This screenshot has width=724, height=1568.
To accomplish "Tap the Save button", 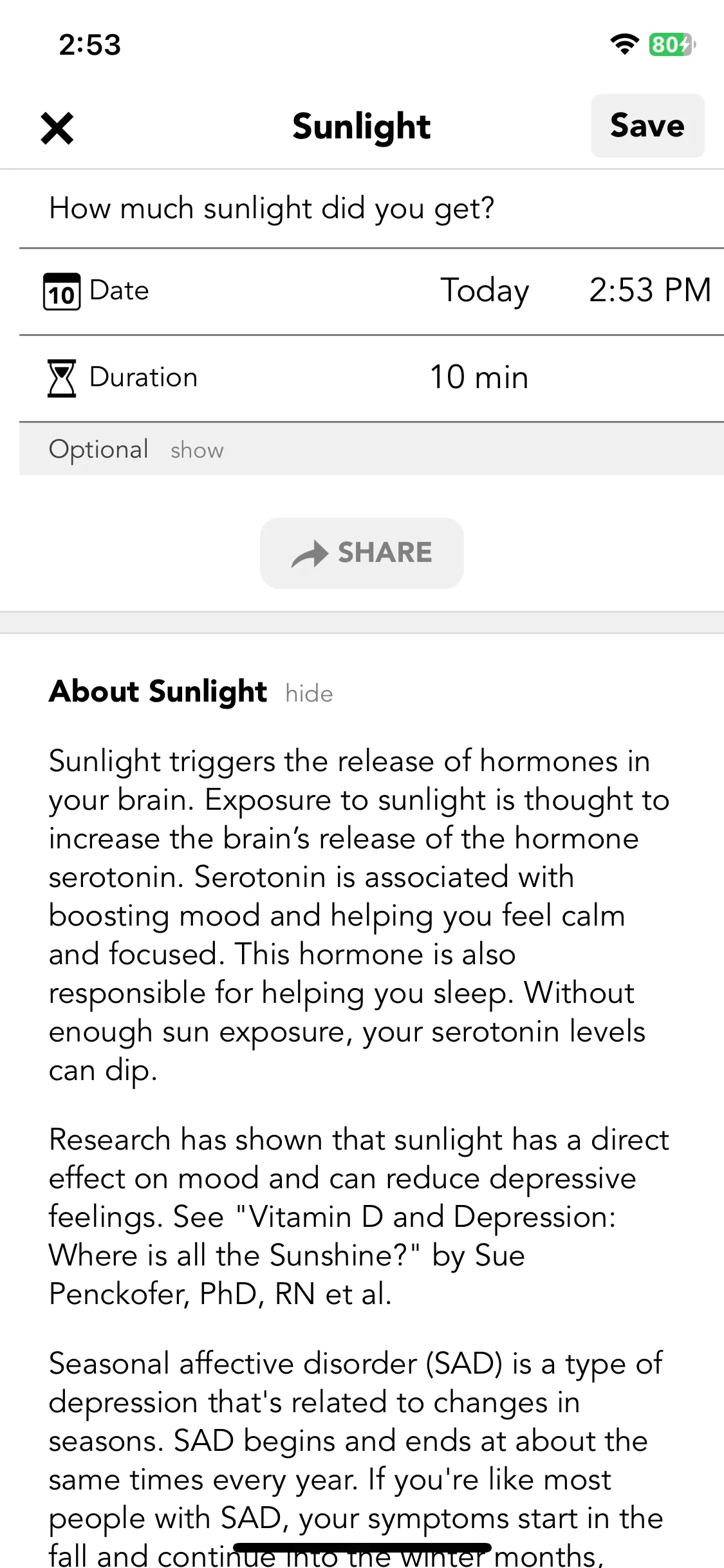I will 647,126.
